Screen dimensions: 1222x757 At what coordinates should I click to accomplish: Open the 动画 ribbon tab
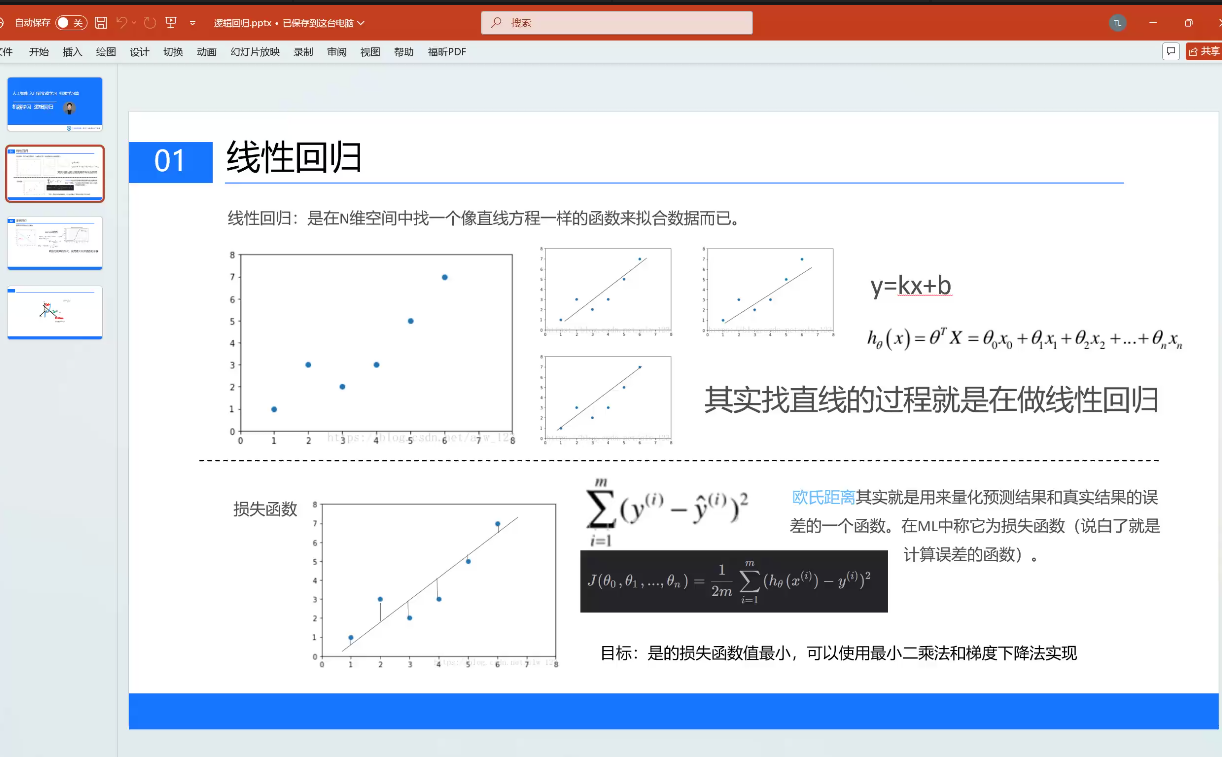(206, 52)
